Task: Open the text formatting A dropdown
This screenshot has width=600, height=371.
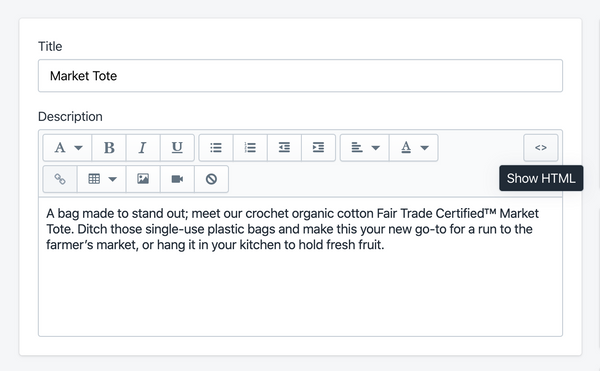Action: point(67,148)
